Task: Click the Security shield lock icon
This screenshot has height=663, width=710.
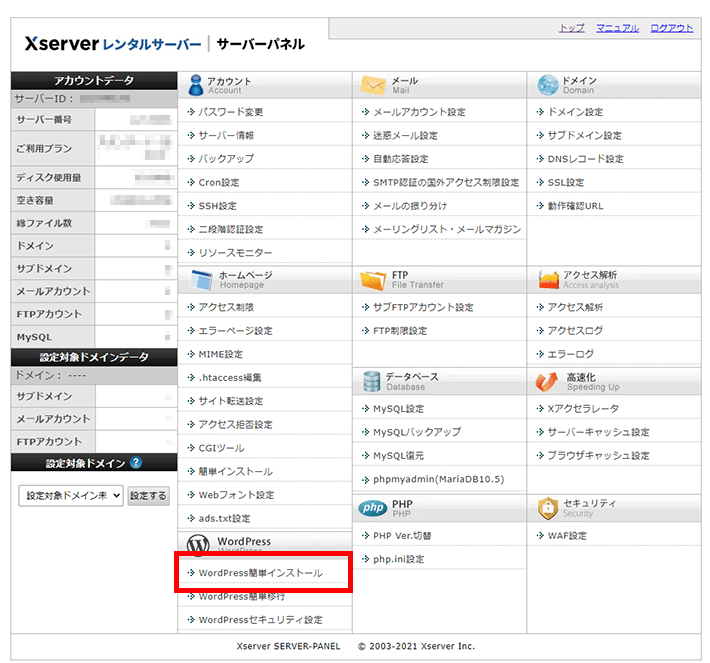Action: click(548, 508)
